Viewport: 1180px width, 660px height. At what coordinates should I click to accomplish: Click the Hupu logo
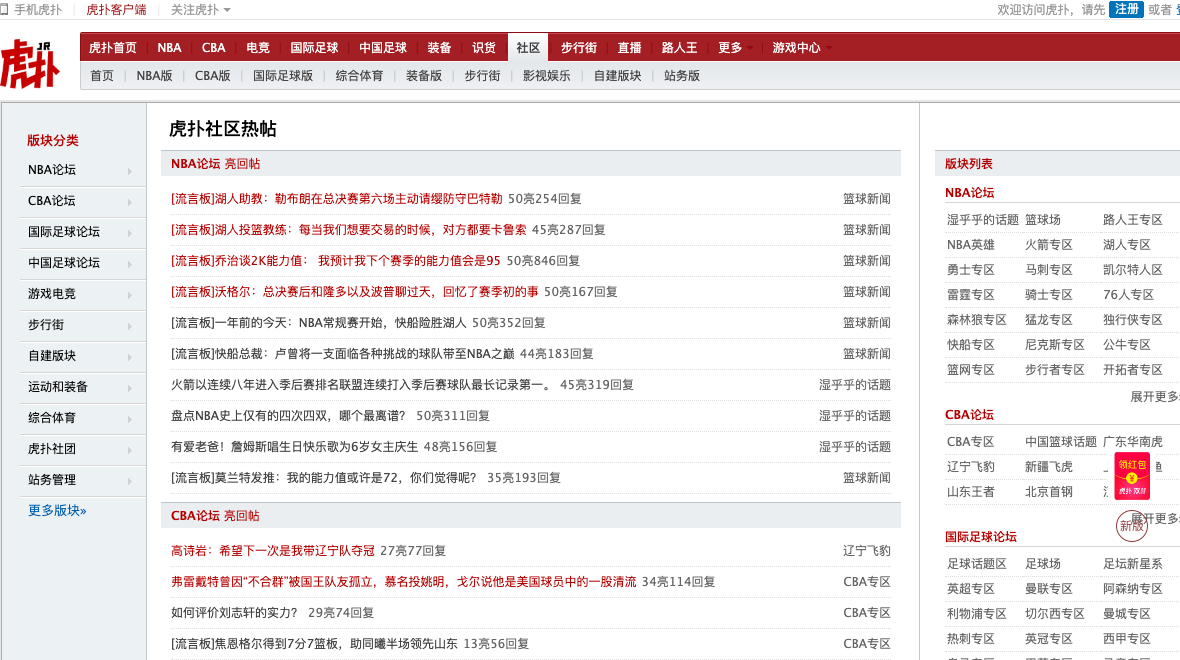coord(30,65)
